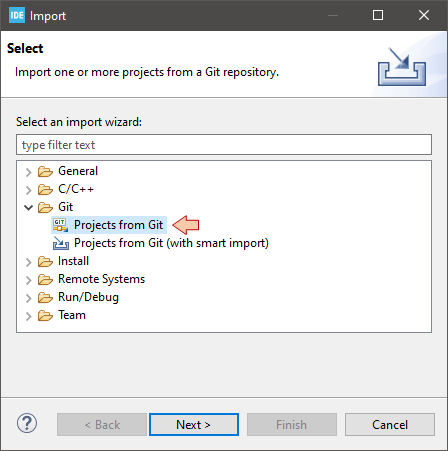
Task: Expand the General category
Action: (29, 172)
